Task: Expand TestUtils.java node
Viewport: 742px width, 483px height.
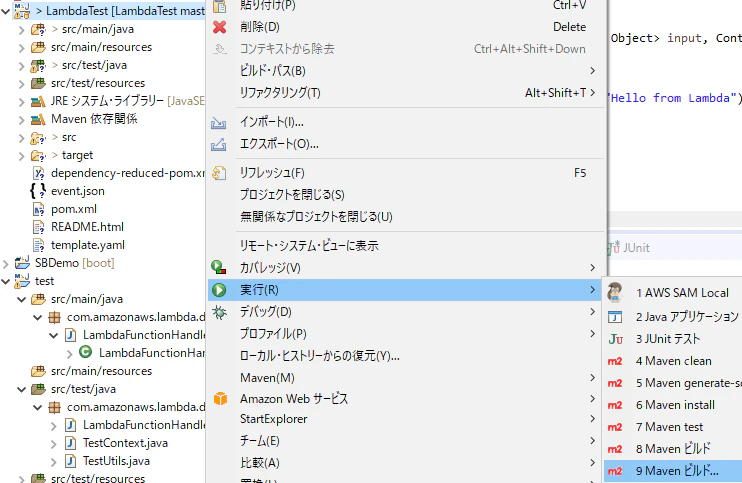Action: [x=53, y=461]
